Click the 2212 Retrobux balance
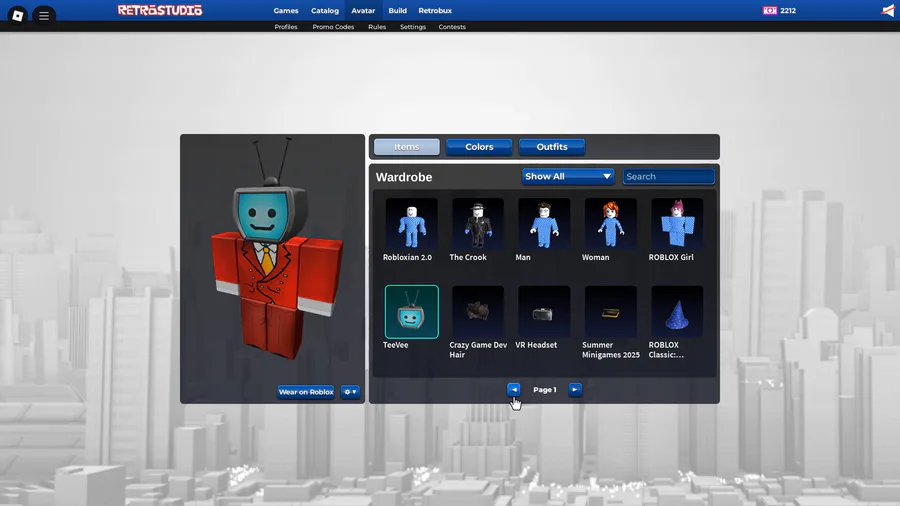The width and height of the screenshot is (900, 506). click(788, 10)
